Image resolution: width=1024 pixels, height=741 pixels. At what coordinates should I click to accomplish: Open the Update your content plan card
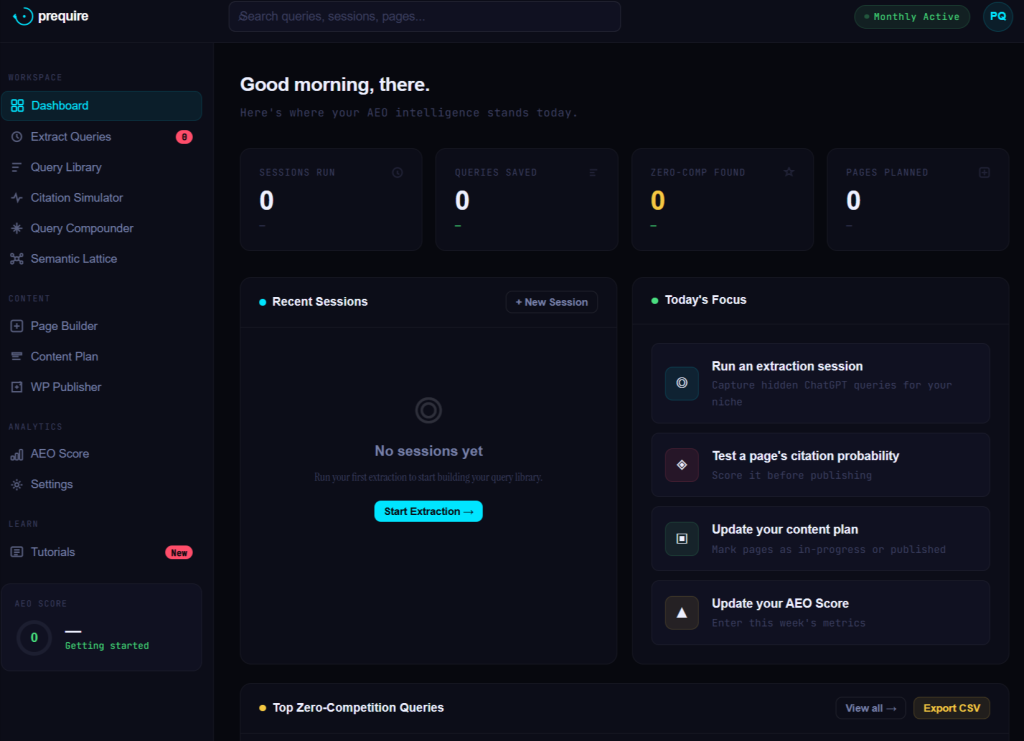coord(820,539)
